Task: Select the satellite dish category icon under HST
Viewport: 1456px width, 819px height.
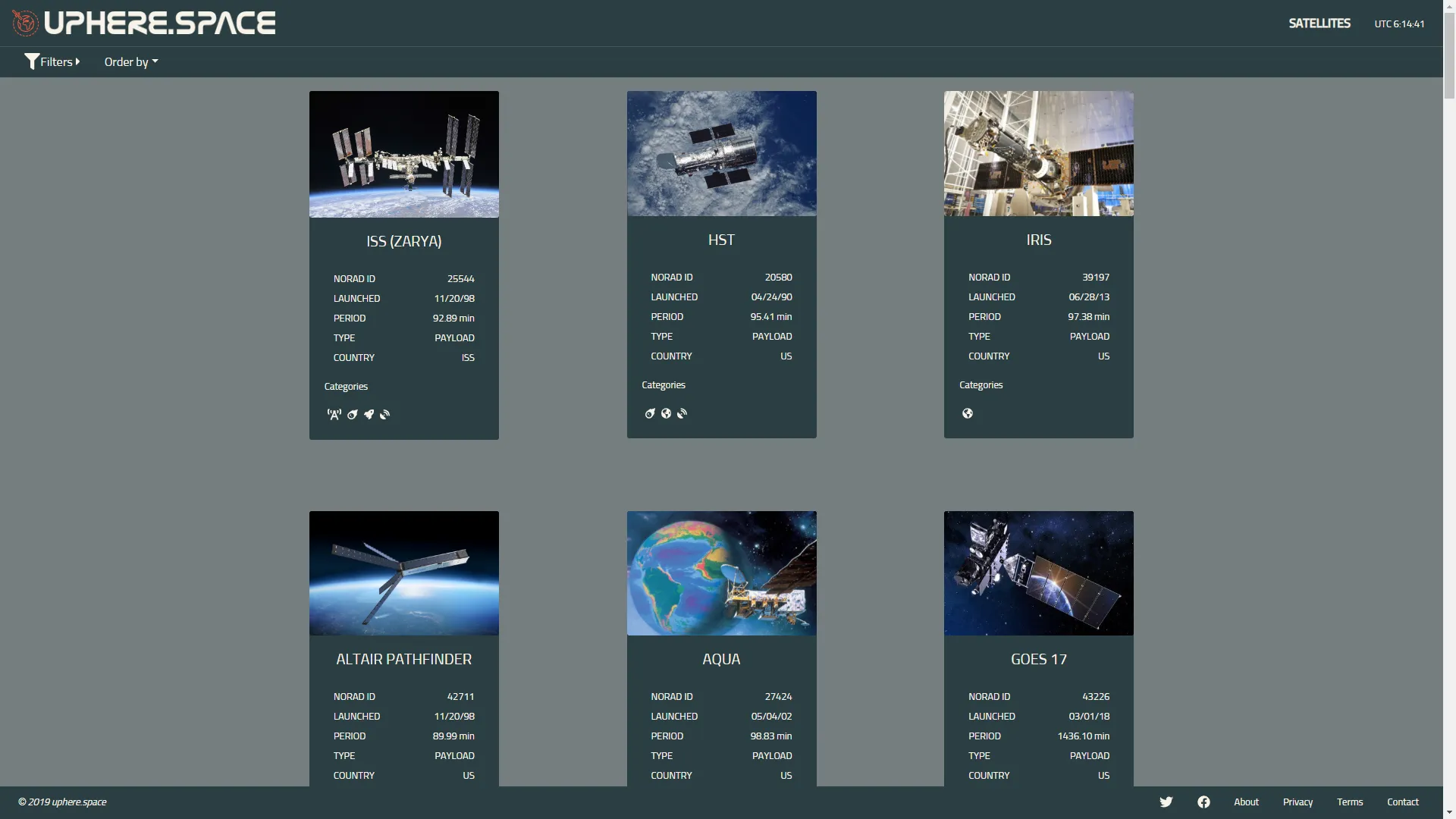Action: (x=682, y=413)
